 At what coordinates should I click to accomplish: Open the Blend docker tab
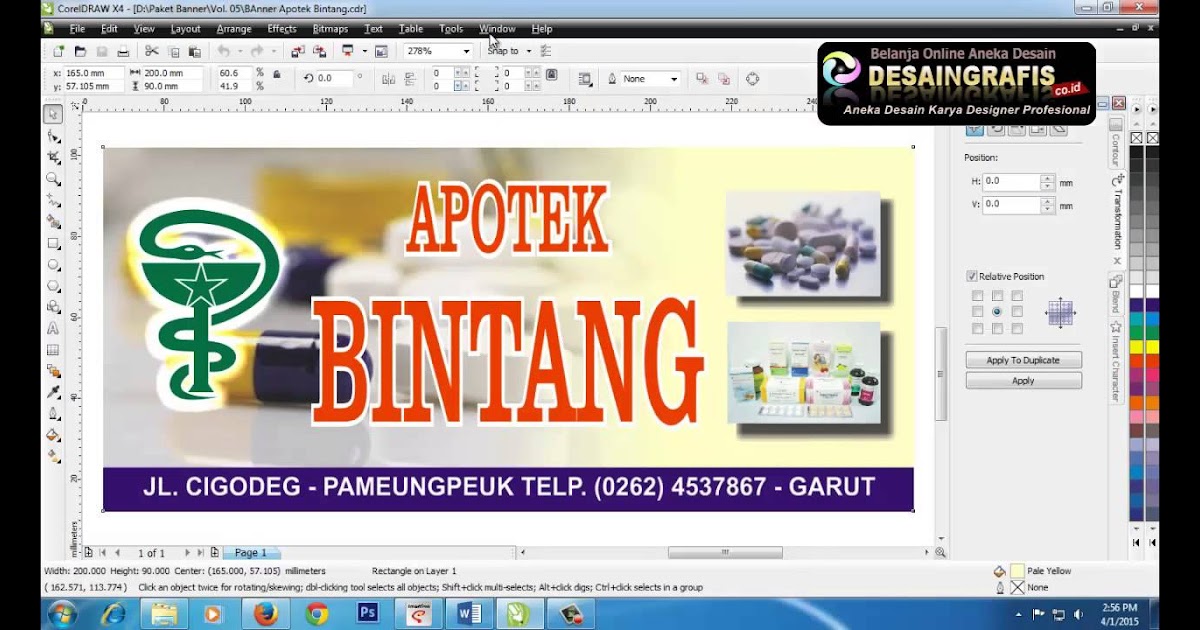point(1116,295)
